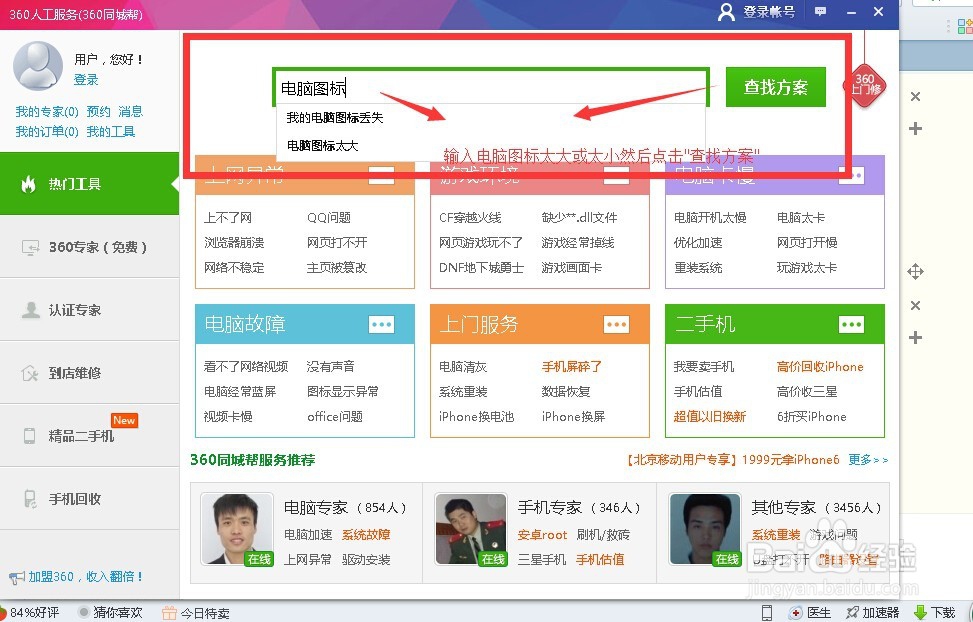The image size is (973, 622).
Task: Expand more options in 电脑故障 card
Action: pyautogui.click(x=381, y=324)
